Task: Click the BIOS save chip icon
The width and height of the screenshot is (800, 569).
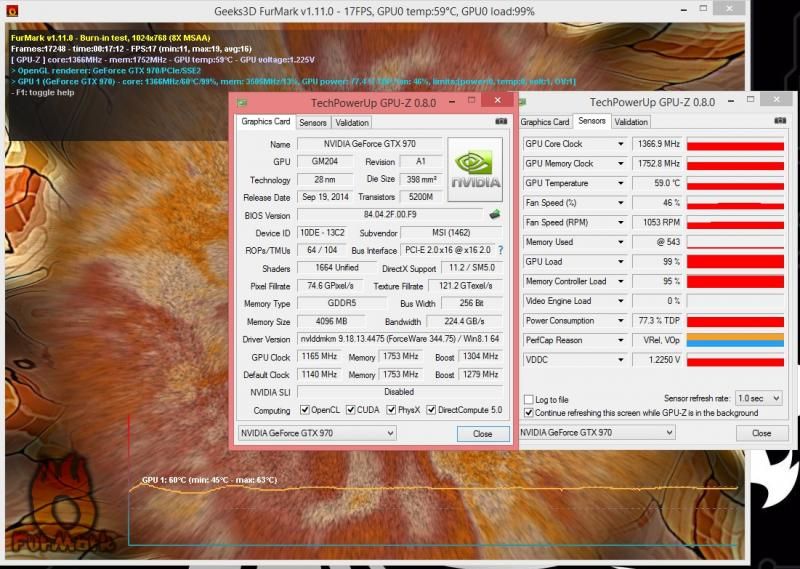Action: click(x=494, y=214)
